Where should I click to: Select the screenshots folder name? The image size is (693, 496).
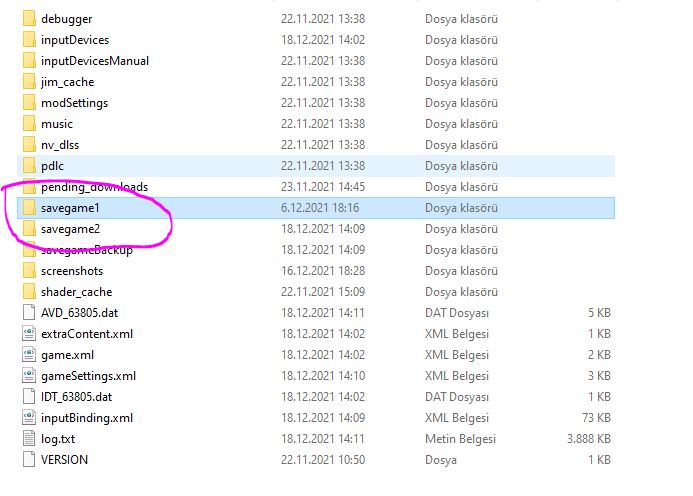(72, 271)
